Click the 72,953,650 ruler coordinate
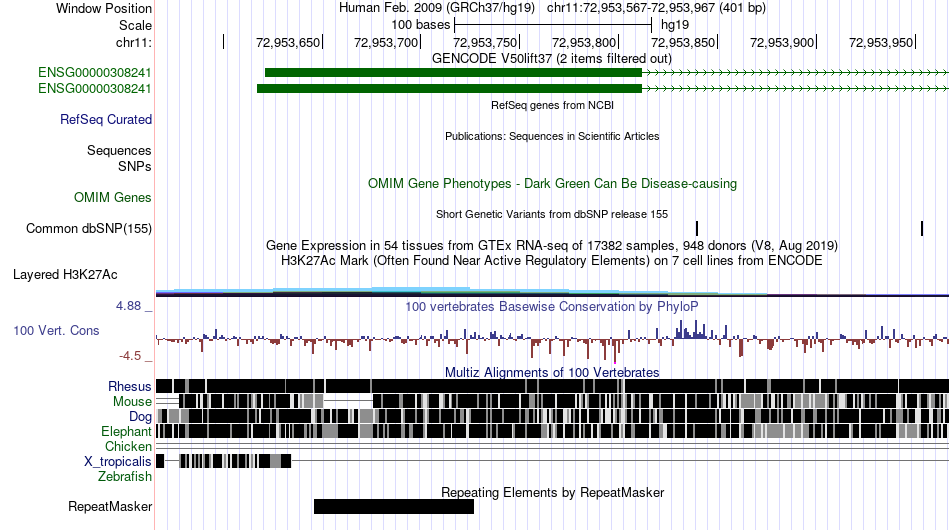The image size is (950, 530). click(288, 42)
